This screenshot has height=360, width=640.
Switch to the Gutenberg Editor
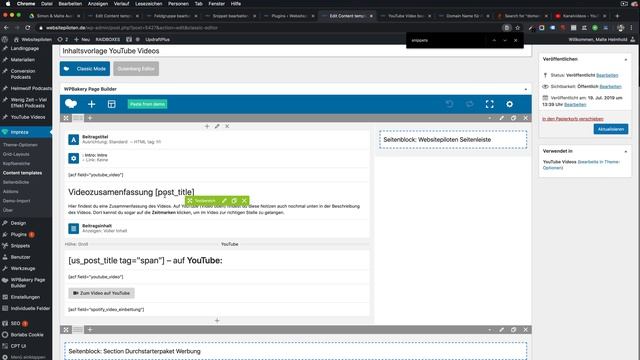136,69
